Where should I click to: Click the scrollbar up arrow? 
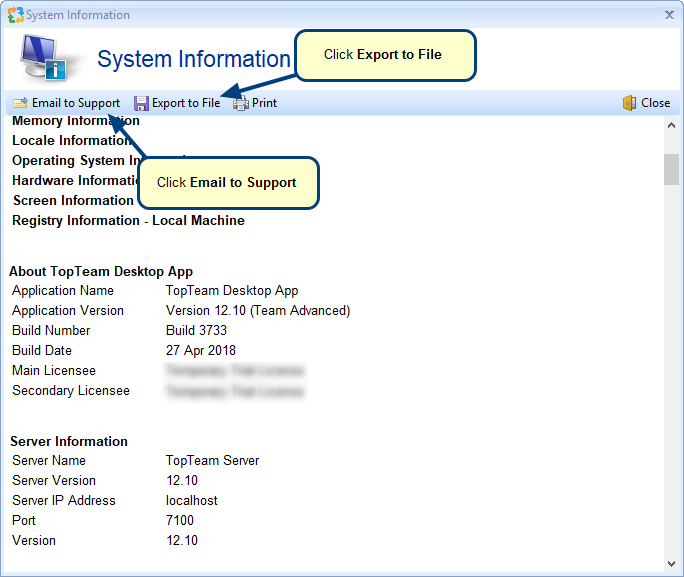click(x=671, y=126)
